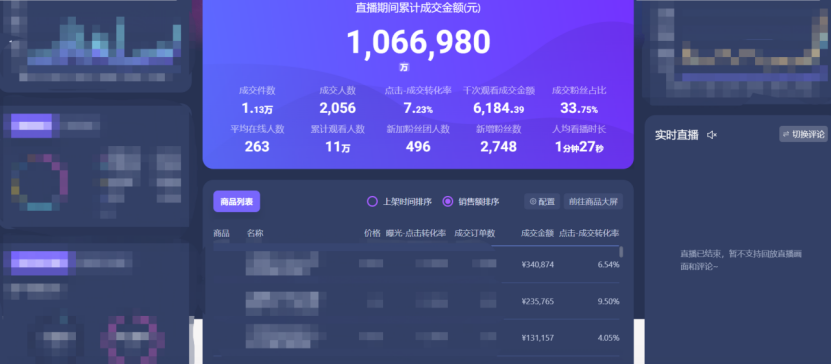Click the total amount 1,066,980
The width and height of the screenshot is (831, 364).
point(418,42)
